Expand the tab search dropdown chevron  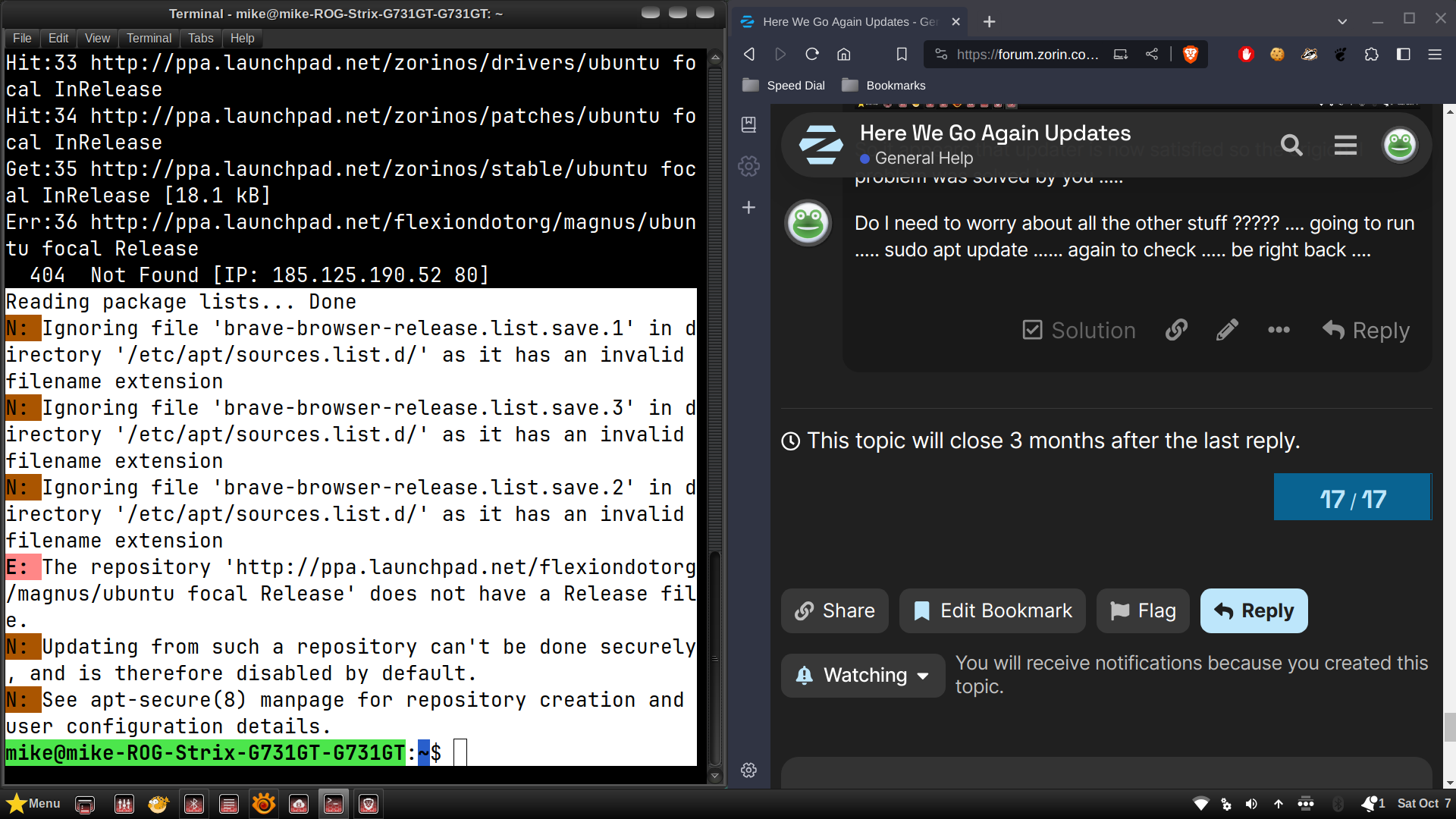[1342, 21]
